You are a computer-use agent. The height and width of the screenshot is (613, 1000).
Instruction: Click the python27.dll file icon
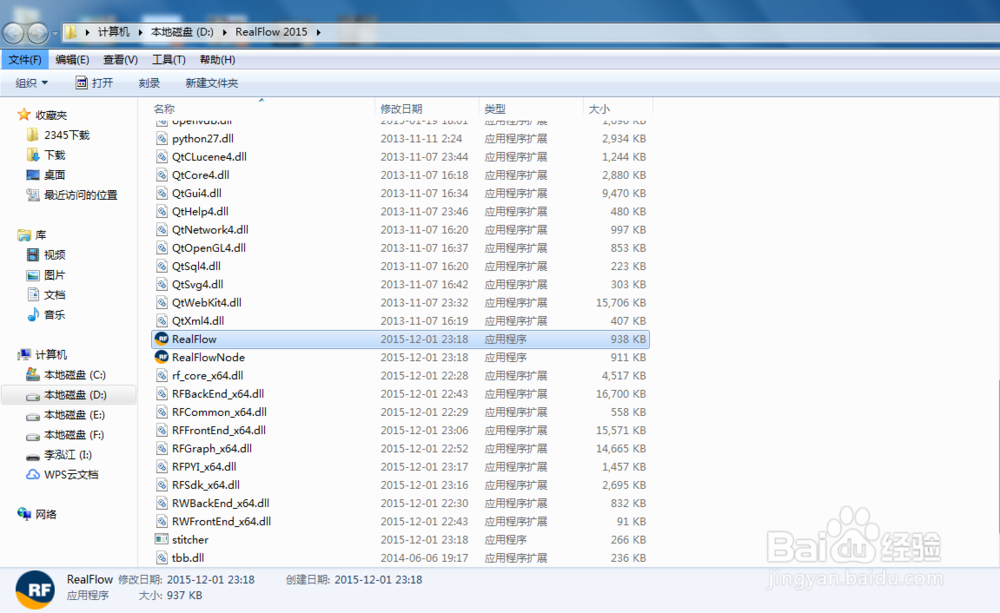click(162, 138)
